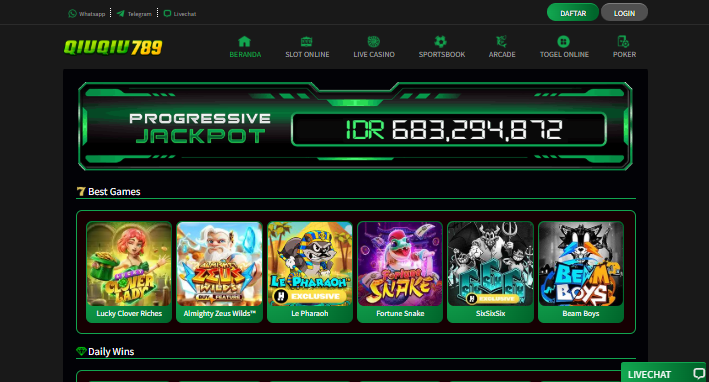Click the Progressive Jackpot banner title
This screenshot has width=709, height=382.
click(x=200, y=128)
